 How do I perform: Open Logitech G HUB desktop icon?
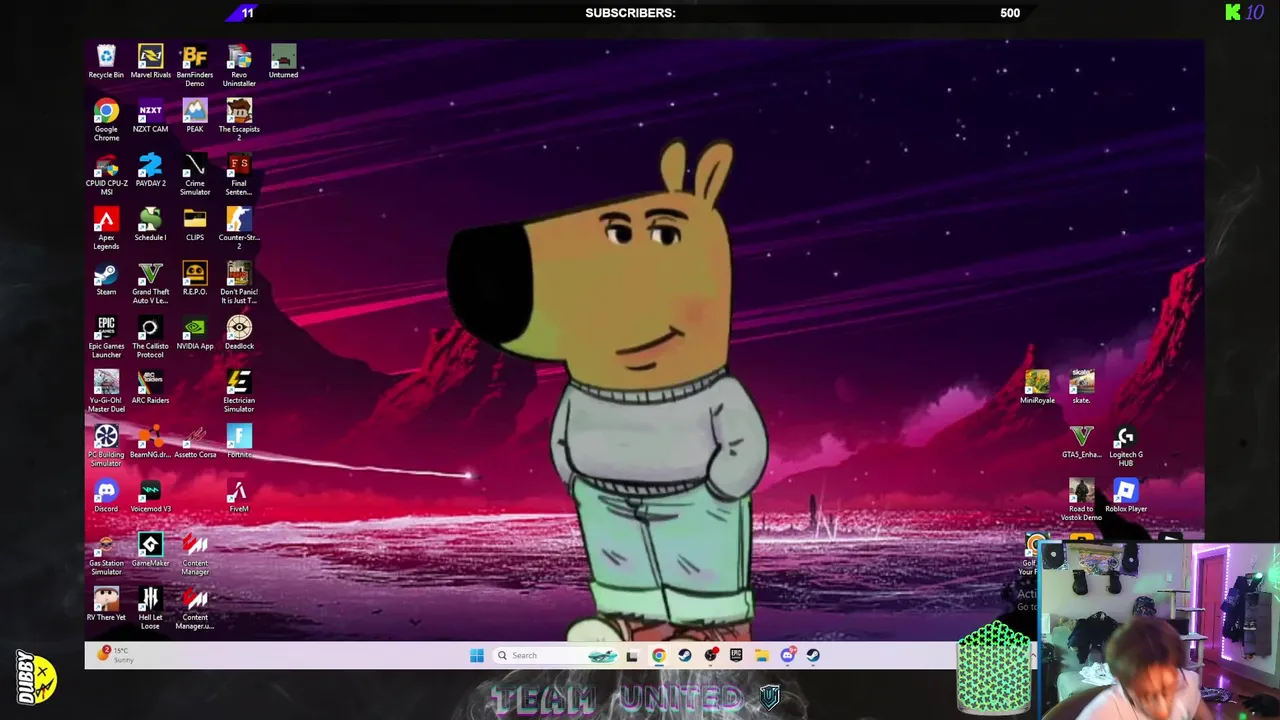click(x=1126, y=445)
